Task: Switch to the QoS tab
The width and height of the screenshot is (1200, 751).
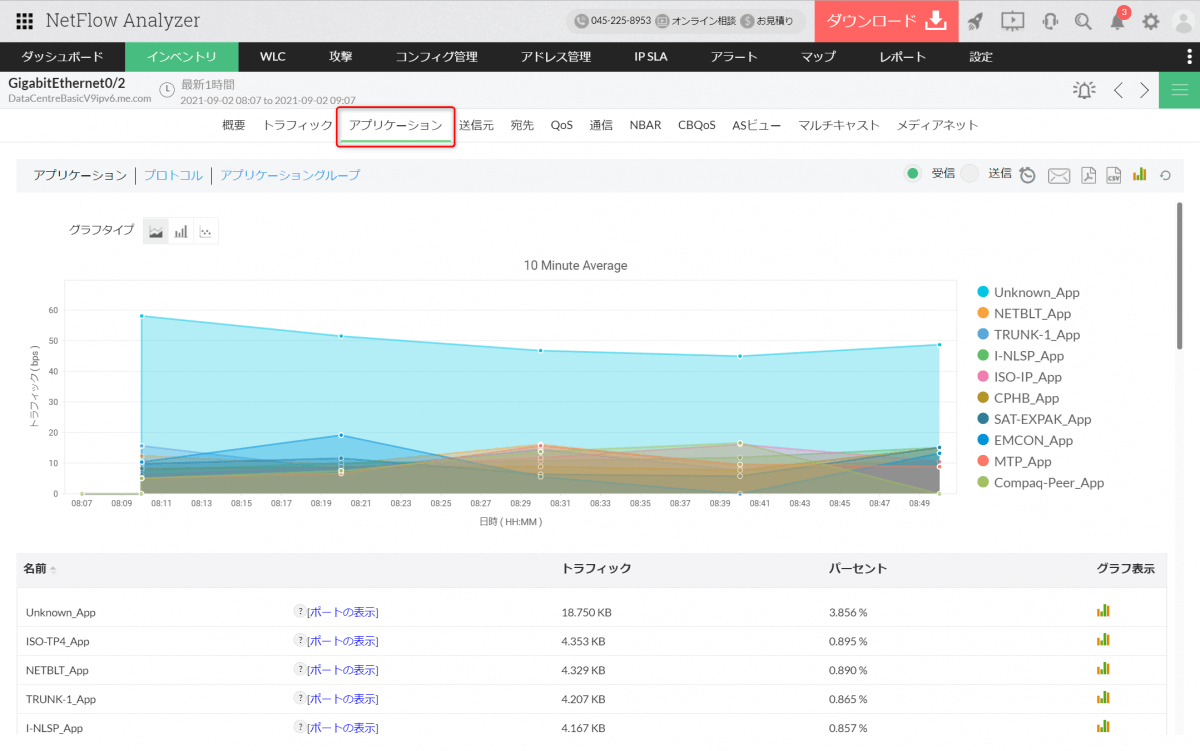Action: pos(561,125)
